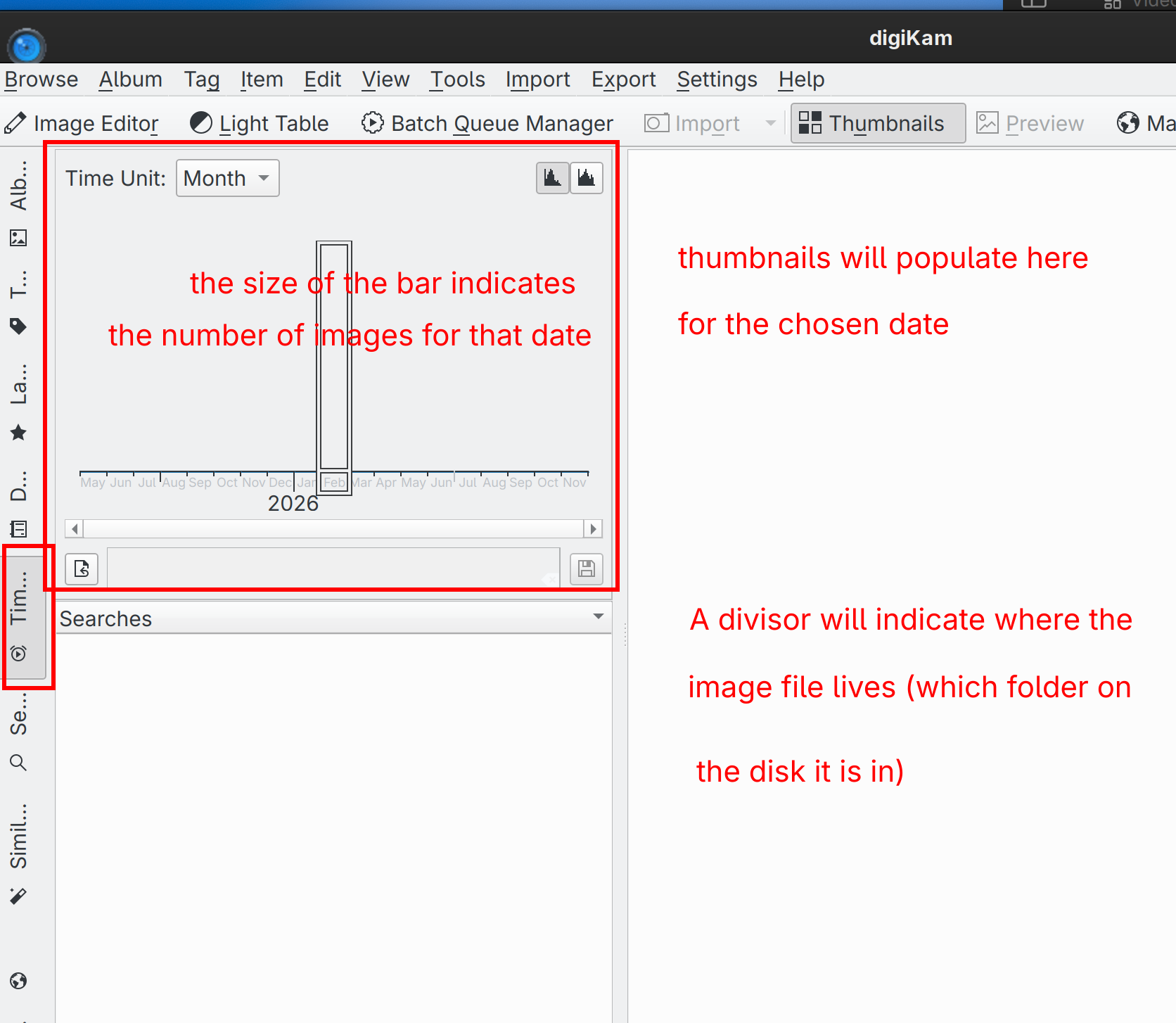Screen dimensions: 1176x1023
Task: Click the reset selection icon below the timeline
Action: coord(82,568)
